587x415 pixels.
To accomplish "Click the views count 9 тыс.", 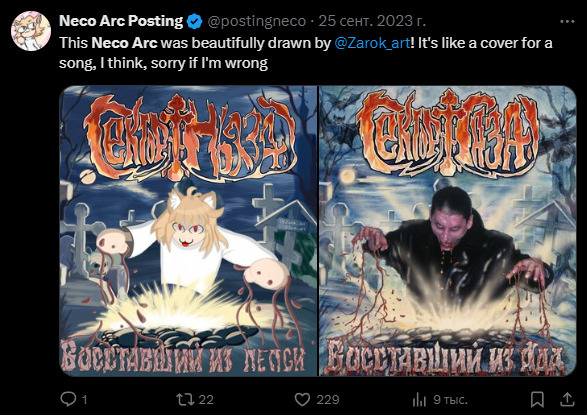I will [x=450, y=400].
